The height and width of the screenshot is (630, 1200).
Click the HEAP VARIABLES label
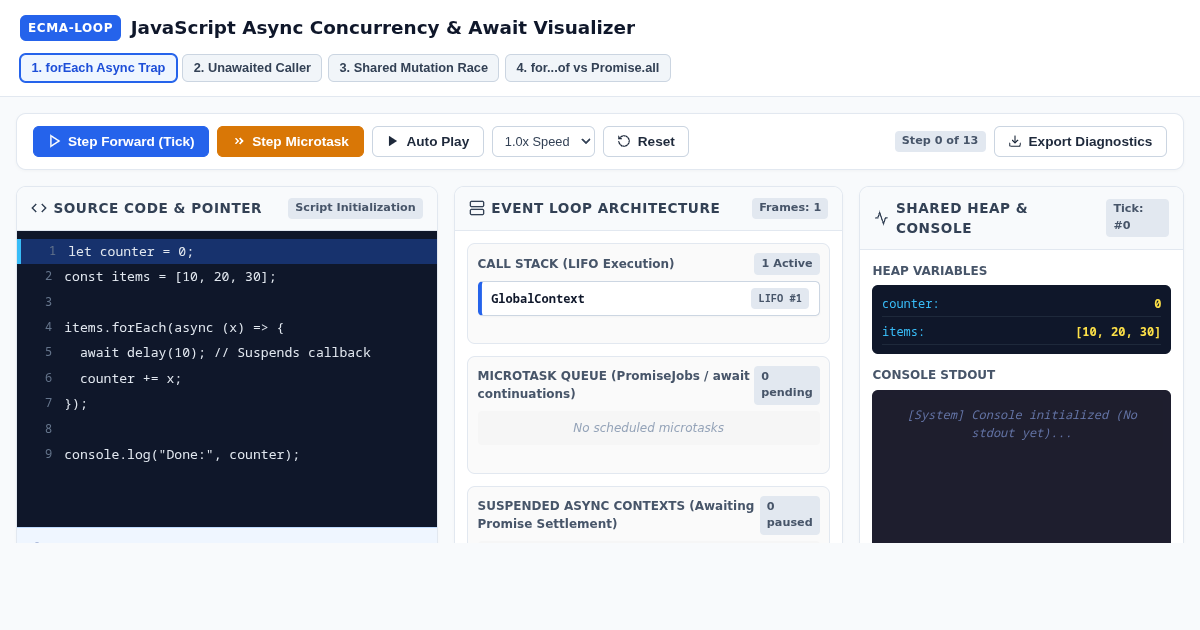click(x=930, y=271)
